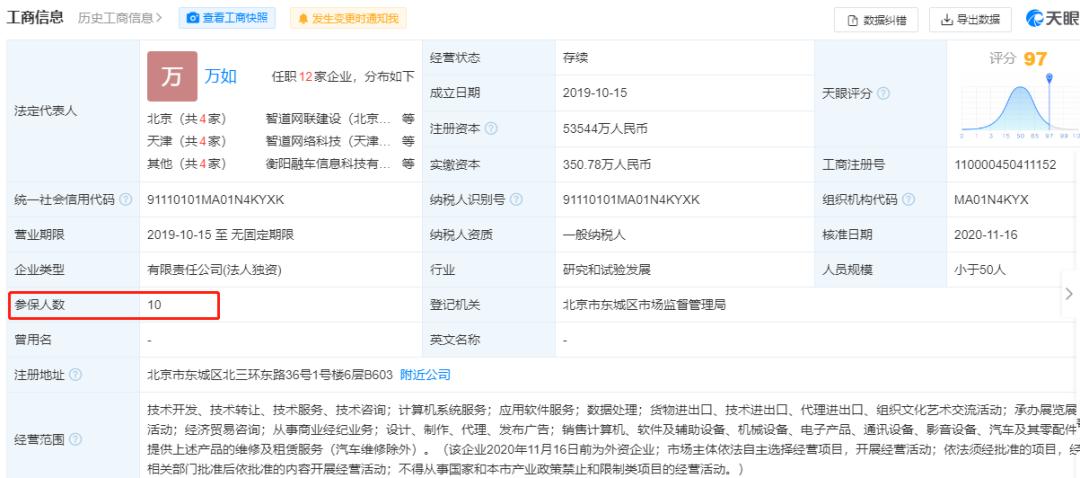Click 查看工商快照 button

[227, 19]
